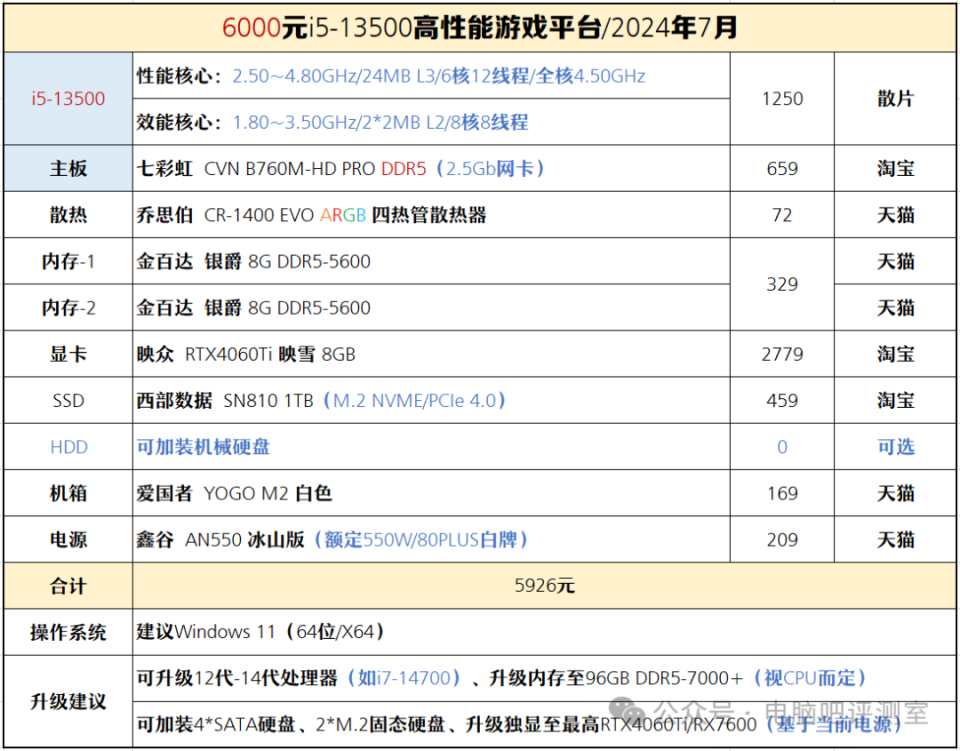
Task: Click the 西部数据 SN810 1TB entry
Action: [x=431, y=400]
